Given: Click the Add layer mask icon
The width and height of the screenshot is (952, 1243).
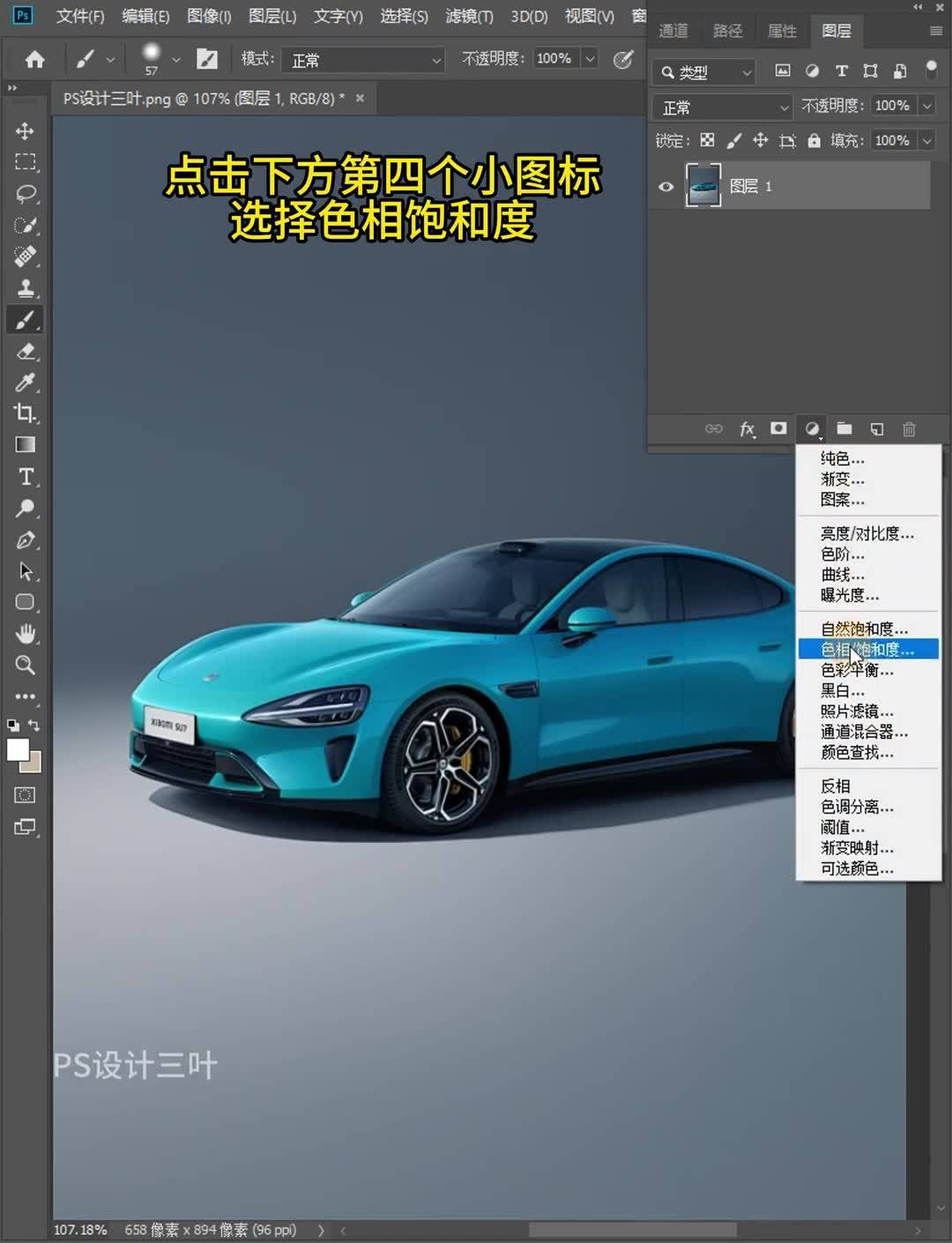Looking at the screenshot, I should (x=778, y=429).
